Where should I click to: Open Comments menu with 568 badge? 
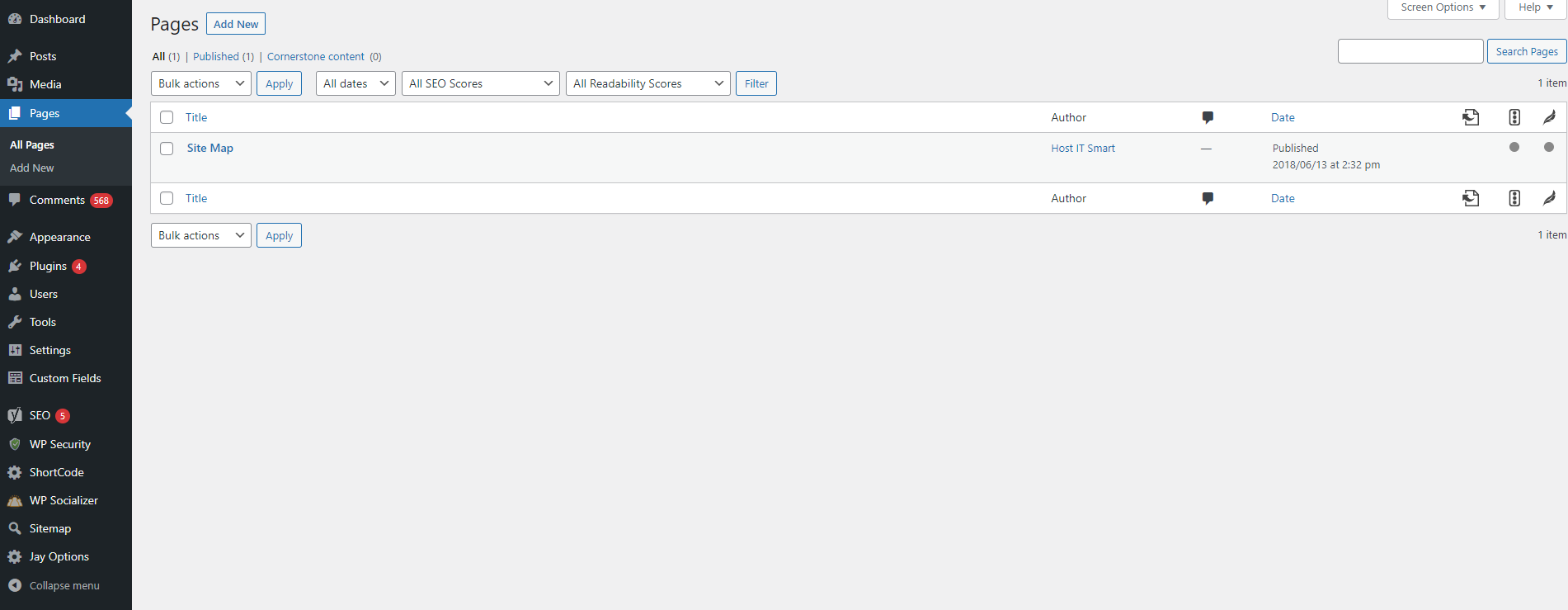(66, 200)
